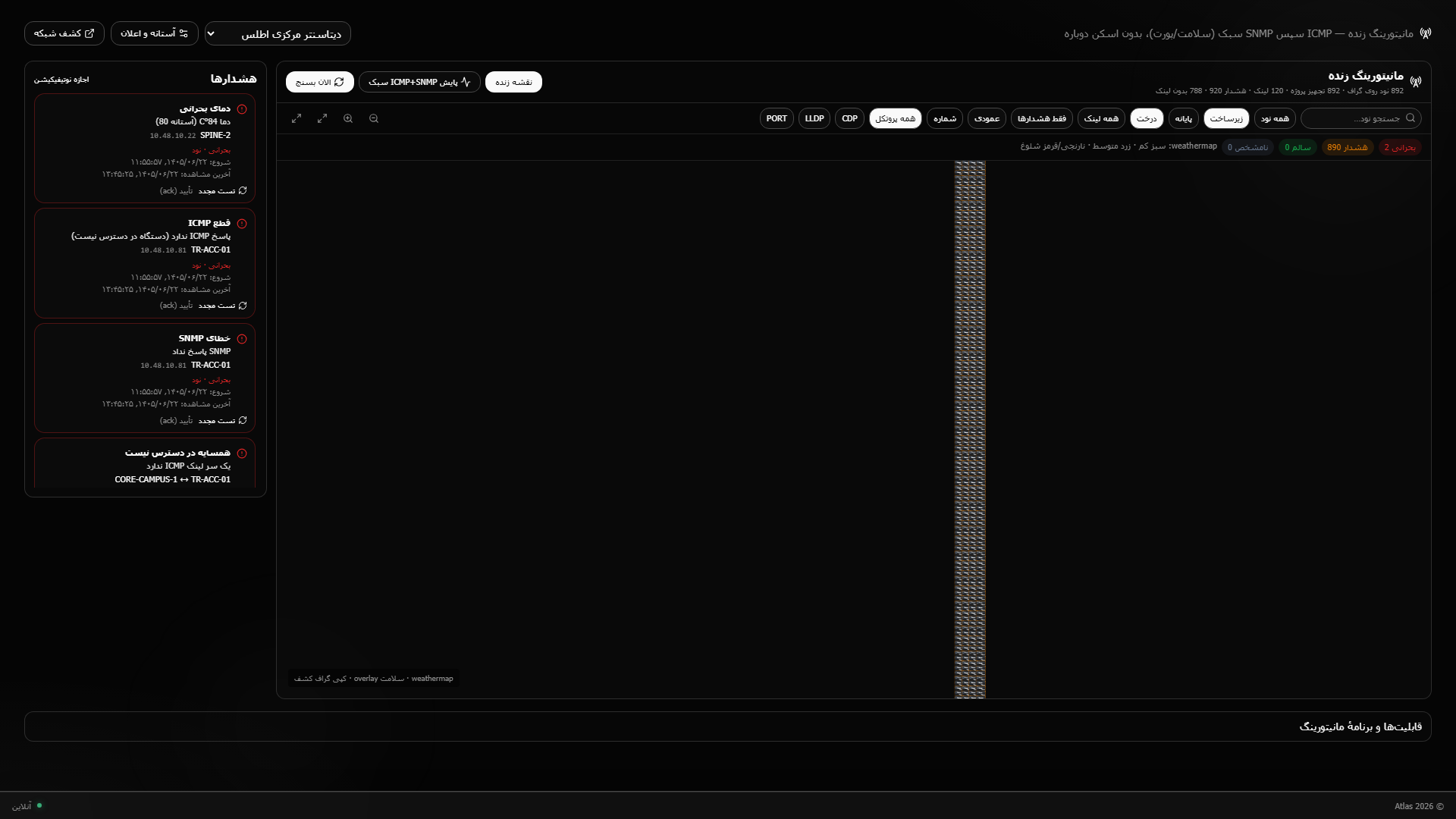Filter by بحرانی 2 status badge
Screen dimensions: 1456x819
click(x=1400, y=147)
